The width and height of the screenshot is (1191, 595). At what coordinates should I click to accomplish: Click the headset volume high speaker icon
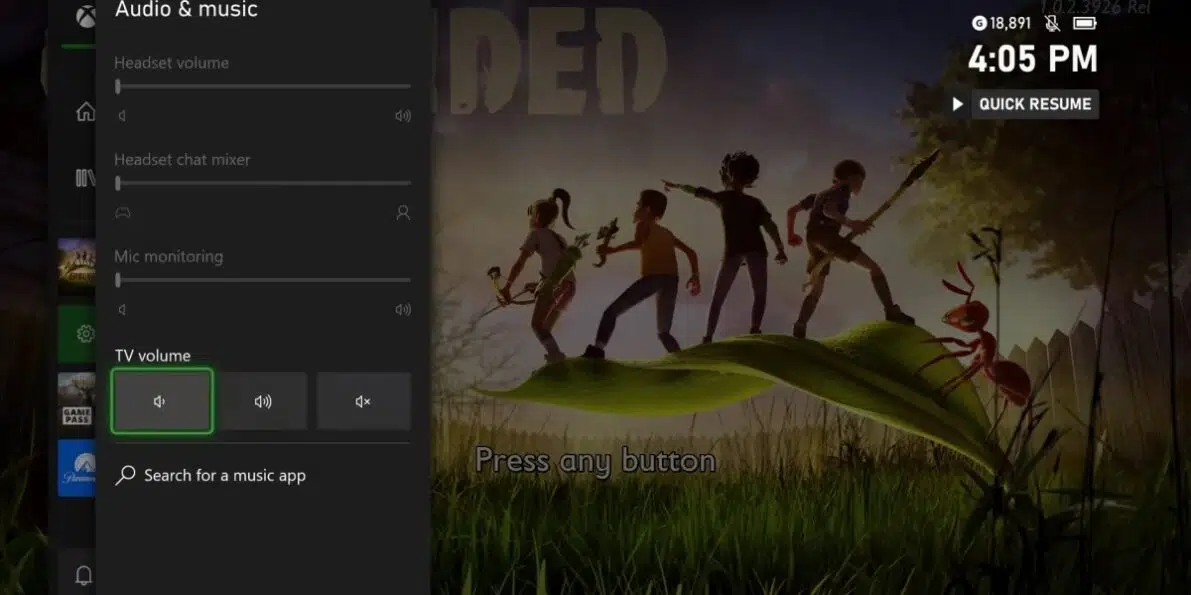coord(403,116)
